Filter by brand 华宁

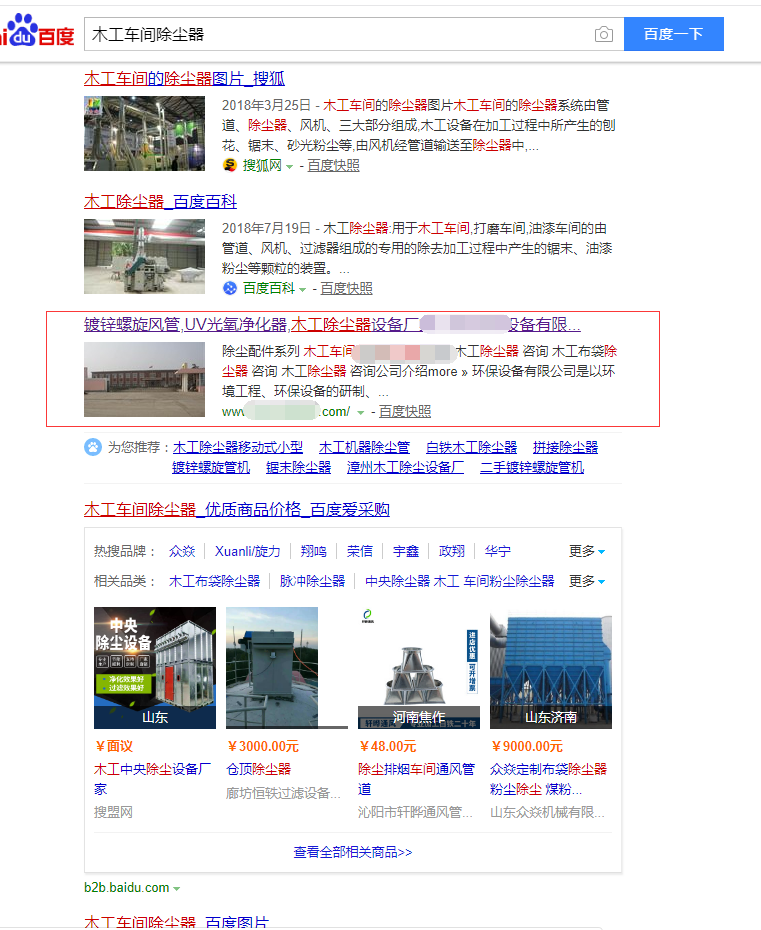coord(498,551)
